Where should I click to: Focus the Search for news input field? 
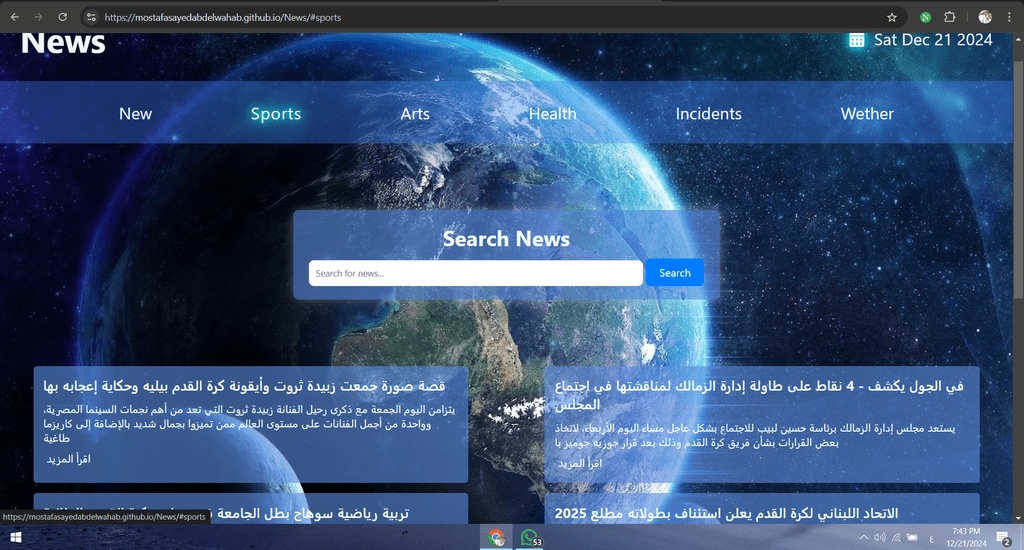click(x=475, y=273)
